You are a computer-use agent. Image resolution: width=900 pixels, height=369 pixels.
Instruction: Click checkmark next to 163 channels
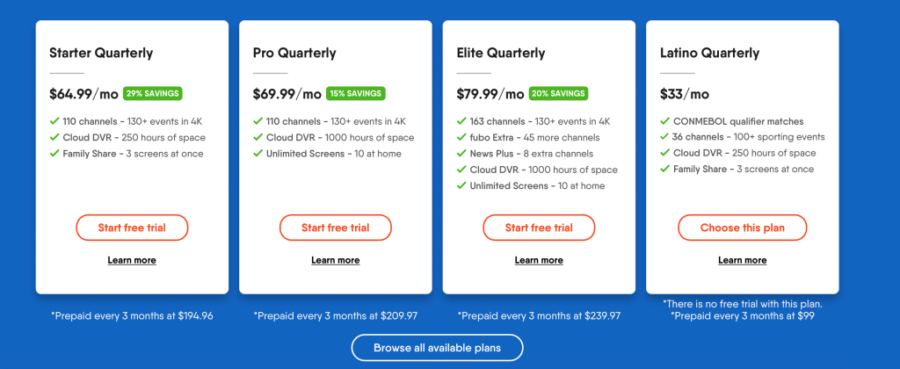(x=461, y=122)
